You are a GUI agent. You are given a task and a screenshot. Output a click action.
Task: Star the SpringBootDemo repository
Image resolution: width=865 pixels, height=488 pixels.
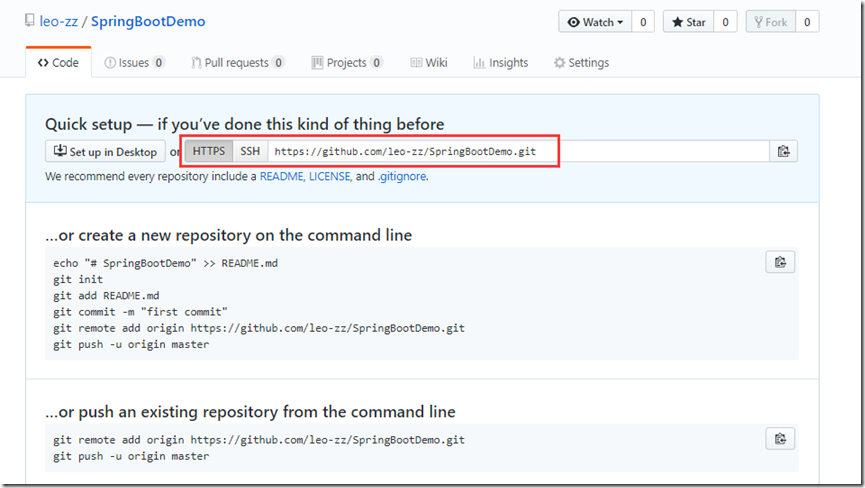coord(688,22)
